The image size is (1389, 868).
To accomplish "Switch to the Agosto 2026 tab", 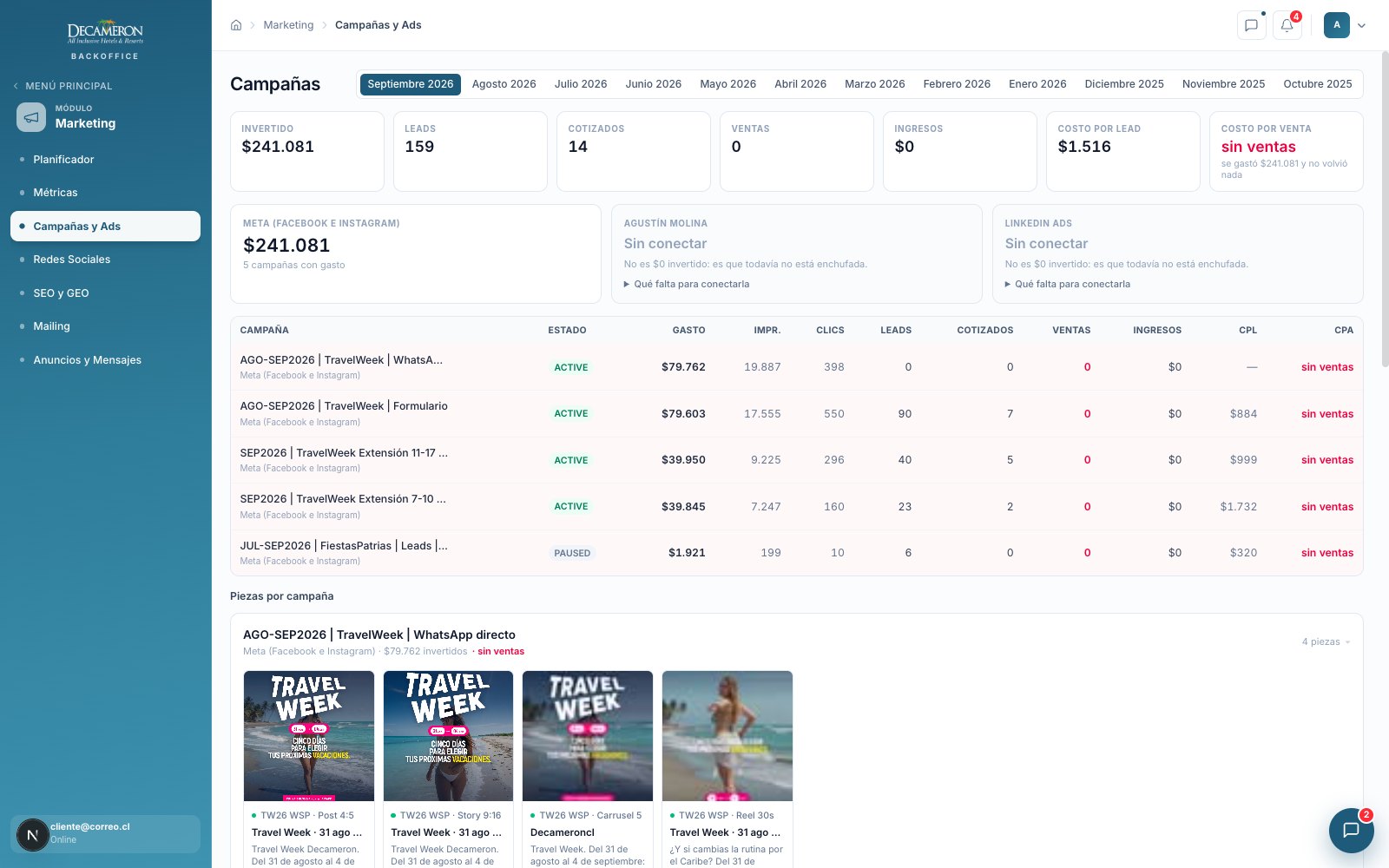I will coord(504,84).
